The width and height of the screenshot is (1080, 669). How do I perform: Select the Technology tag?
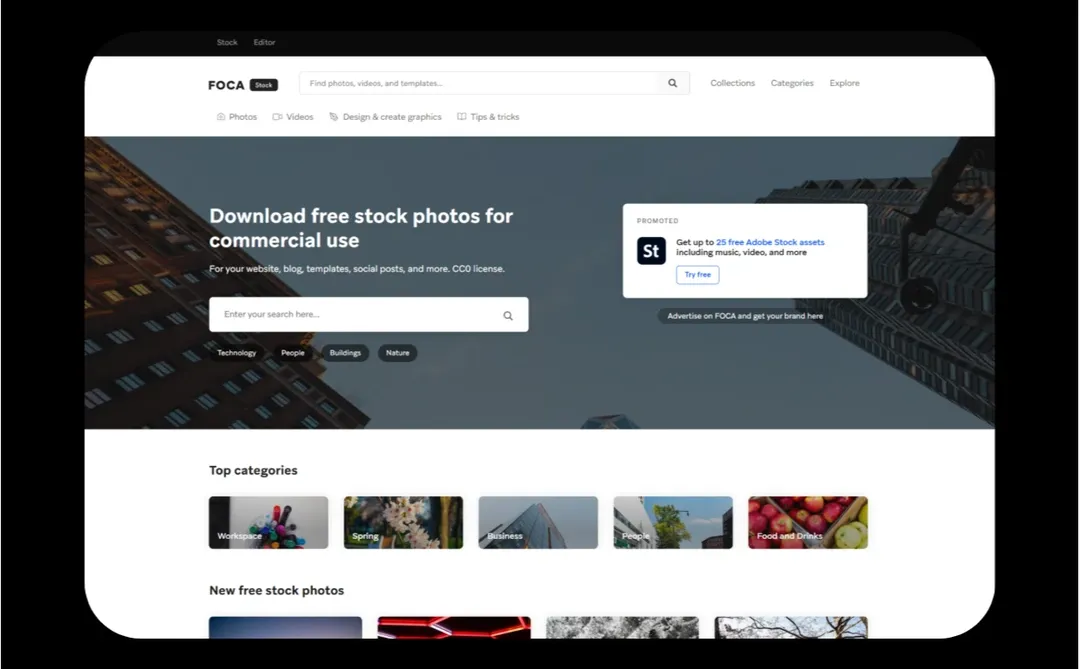coord(236,353)
